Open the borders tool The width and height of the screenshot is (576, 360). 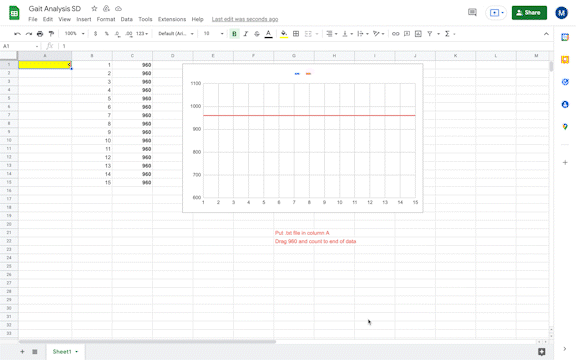[296, 34]
